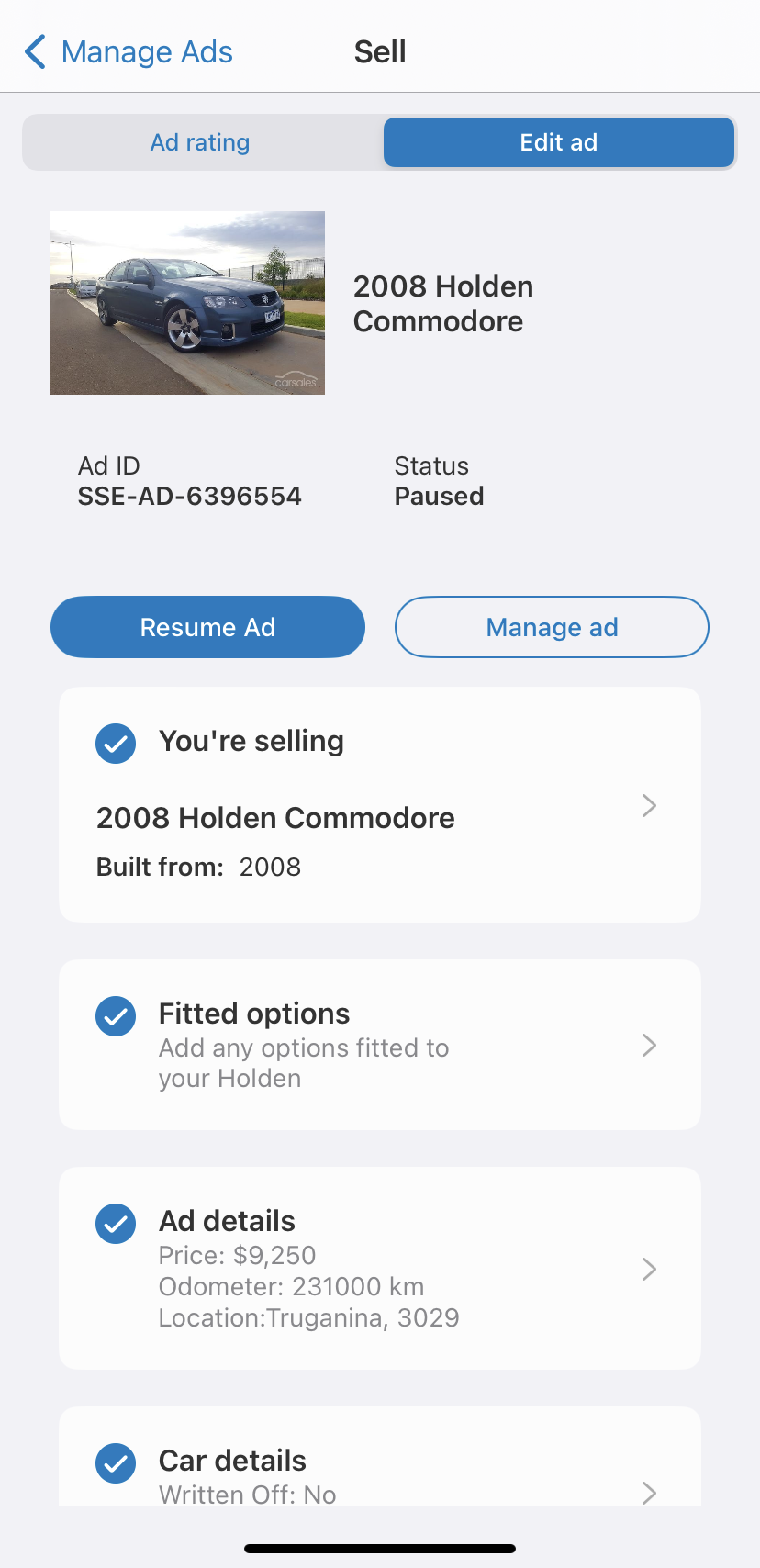Open Car details via its chevron arrow
760x1568 pixels.
click(649, 1493)
